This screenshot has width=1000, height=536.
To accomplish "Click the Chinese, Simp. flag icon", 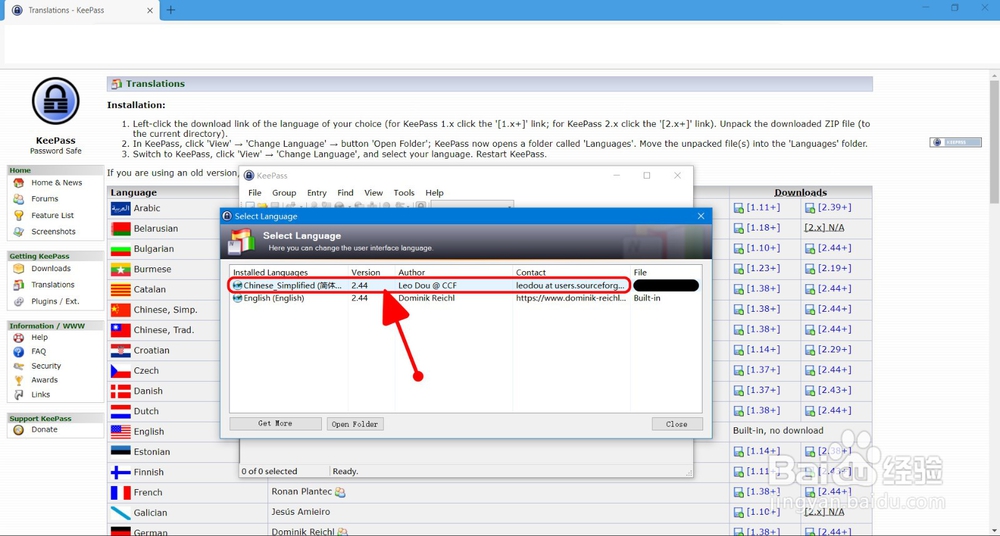I will pos(121,309).
